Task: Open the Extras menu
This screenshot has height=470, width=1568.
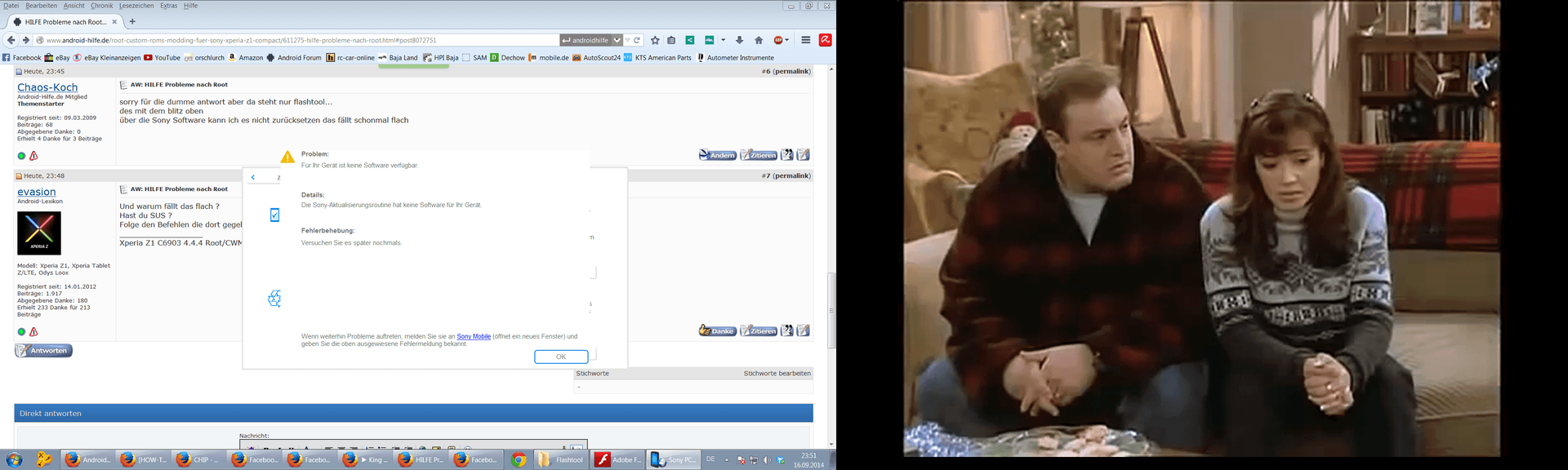Action: click(x=168, y=6)
